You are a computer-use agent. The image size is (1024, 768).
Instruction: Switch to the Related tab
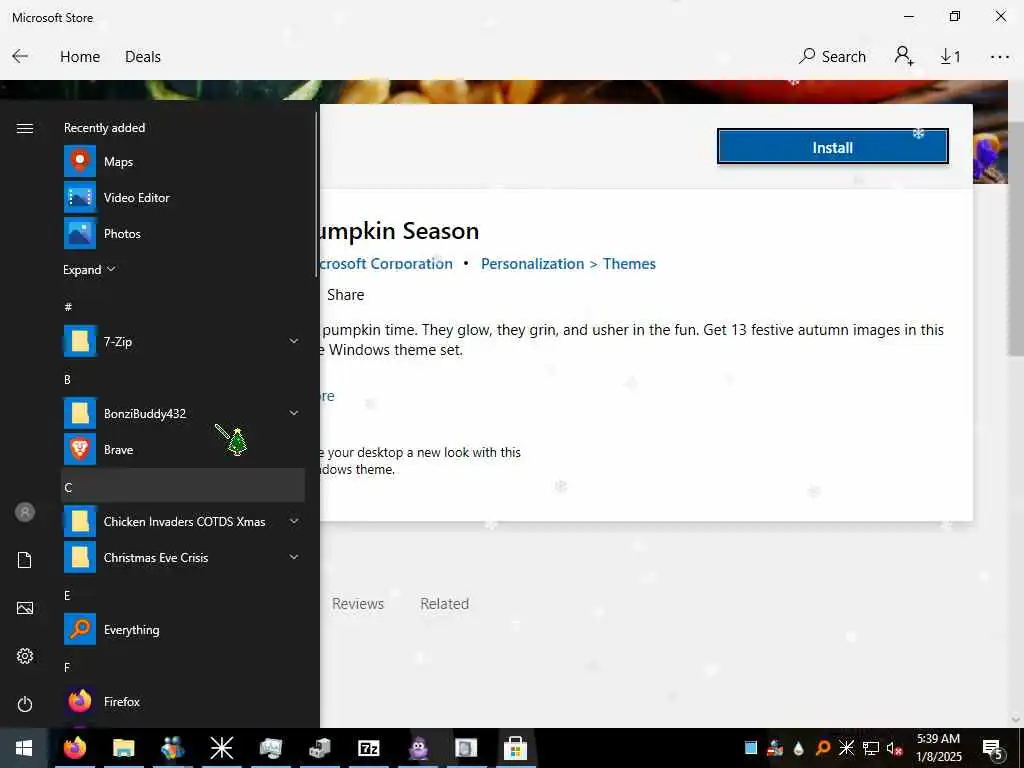444,603
